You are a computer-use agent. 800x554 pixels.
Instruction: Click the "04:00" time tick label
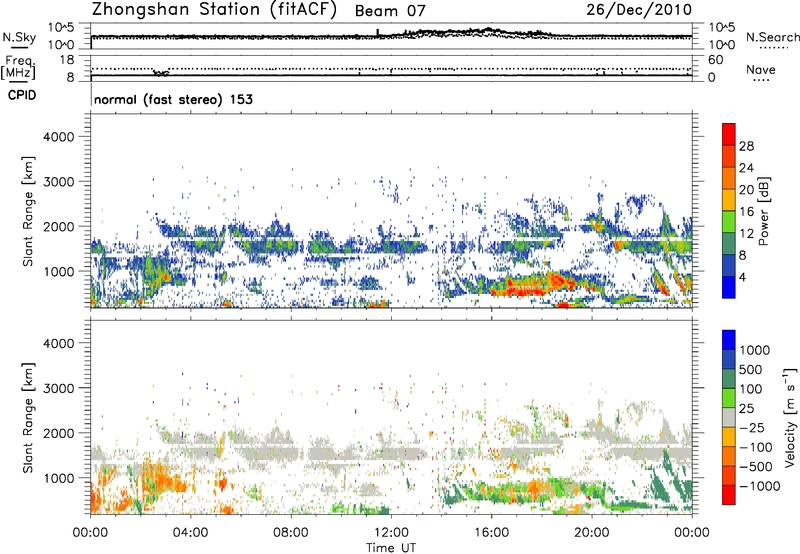click(x=190, y=533)
